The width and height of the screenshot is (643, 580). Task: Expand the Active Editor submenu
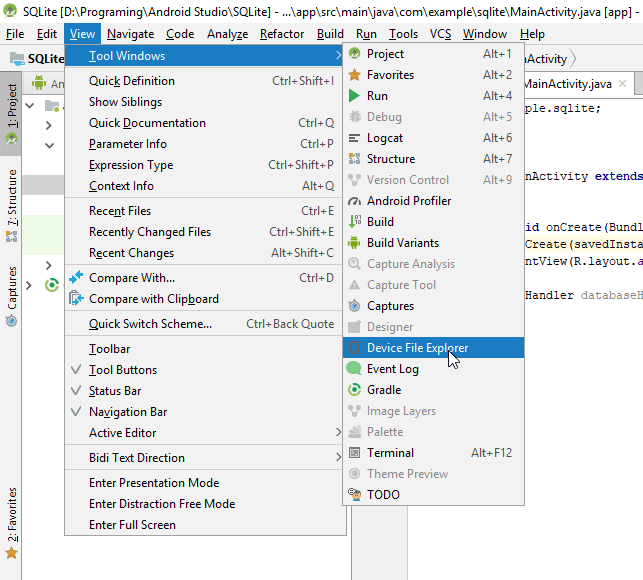pyautogui.click(x=204, y=432)
